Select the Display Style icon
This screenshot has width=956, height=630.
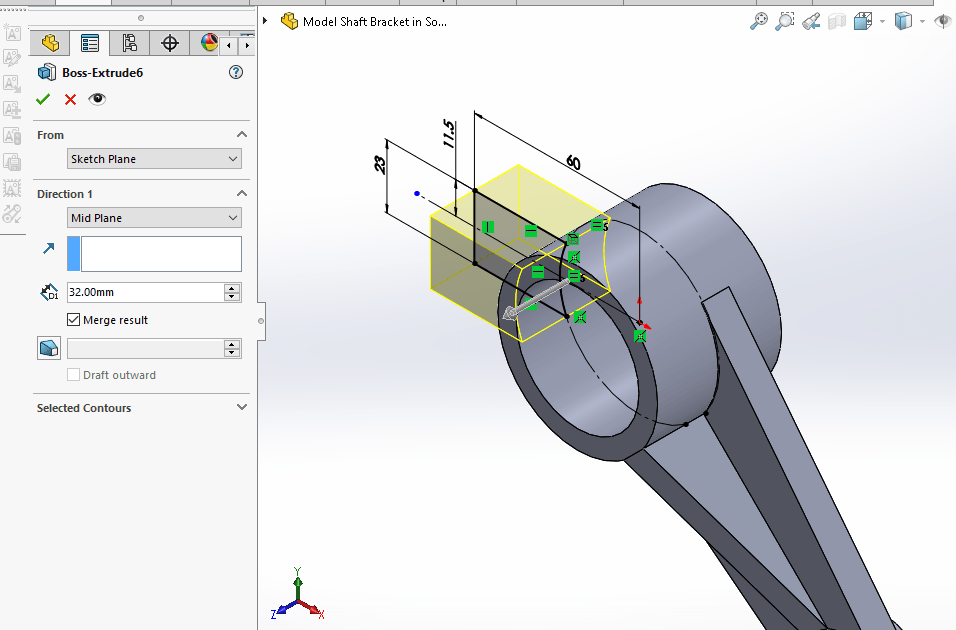click(903, 20)
